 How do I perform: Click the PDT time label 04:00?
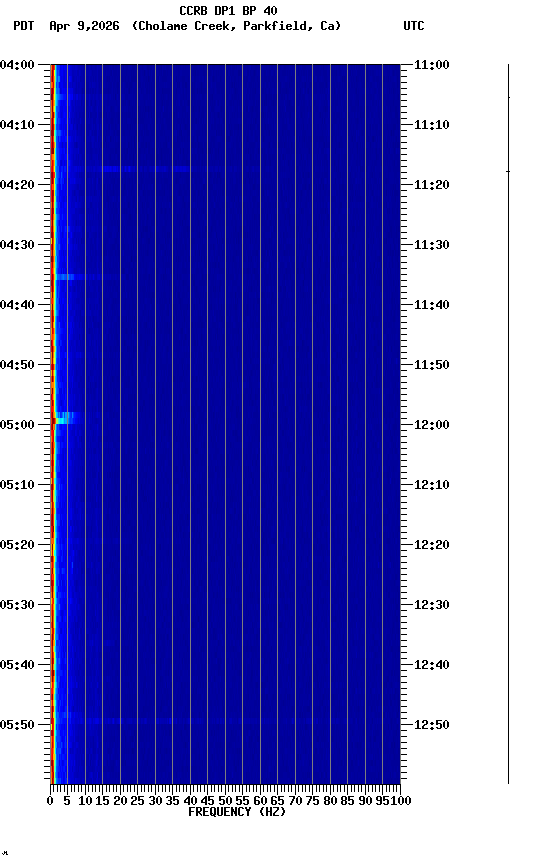pos(17,65)
